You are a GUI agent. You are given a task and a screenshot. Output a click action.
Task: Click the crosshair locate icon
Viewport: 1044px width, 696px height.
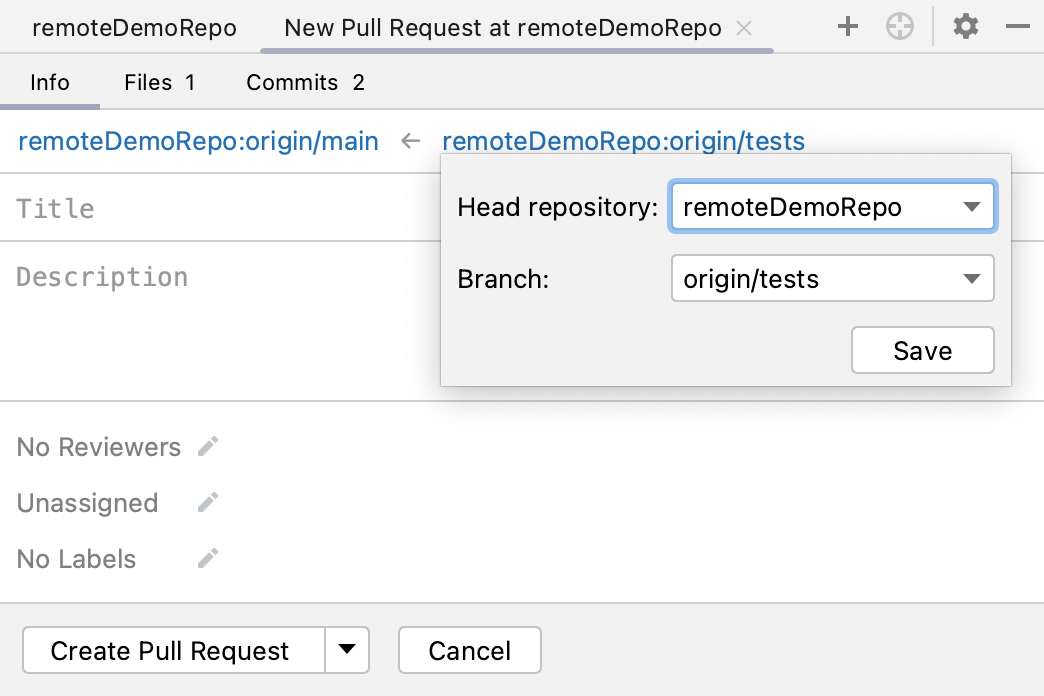(899, 26)
